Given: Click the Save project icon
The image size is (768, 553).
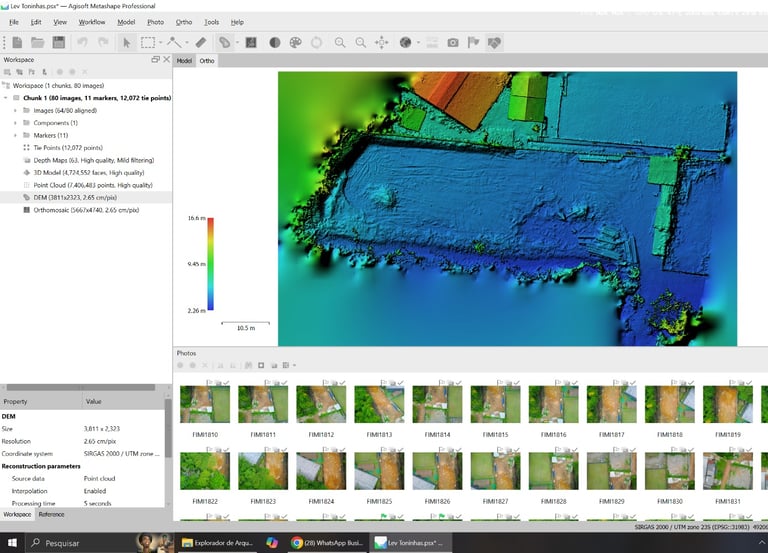Looking at the screenshot, I should [x=59, y=43].
